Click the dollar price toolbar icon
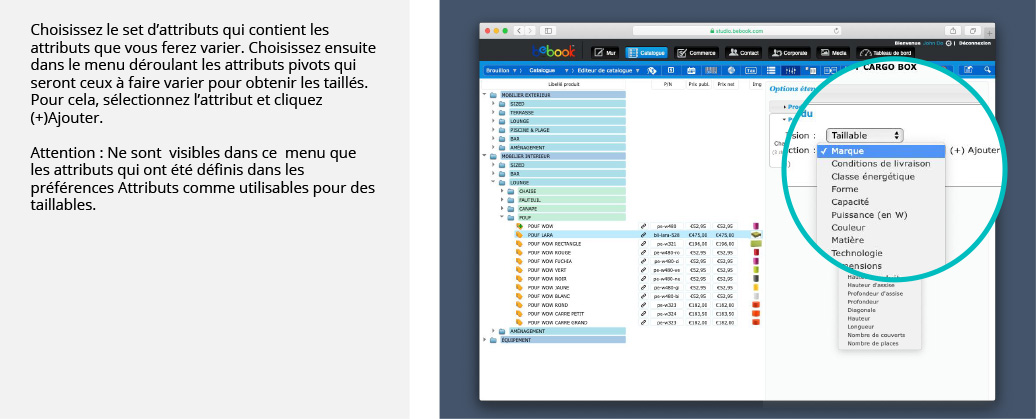 click(x=671, y=70)
